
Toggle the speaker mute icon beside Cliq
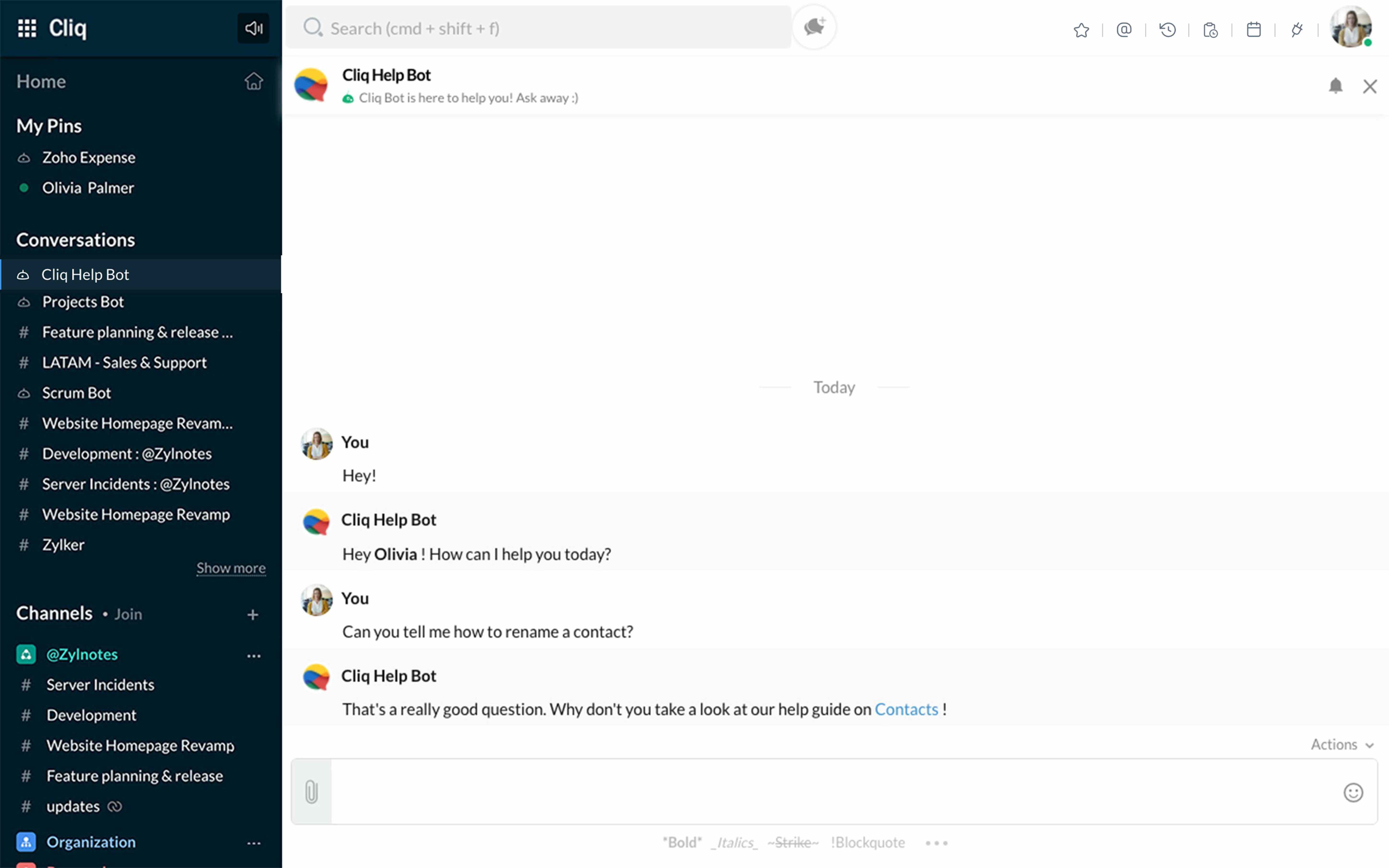pyautogui.click(x=253, y=28)
